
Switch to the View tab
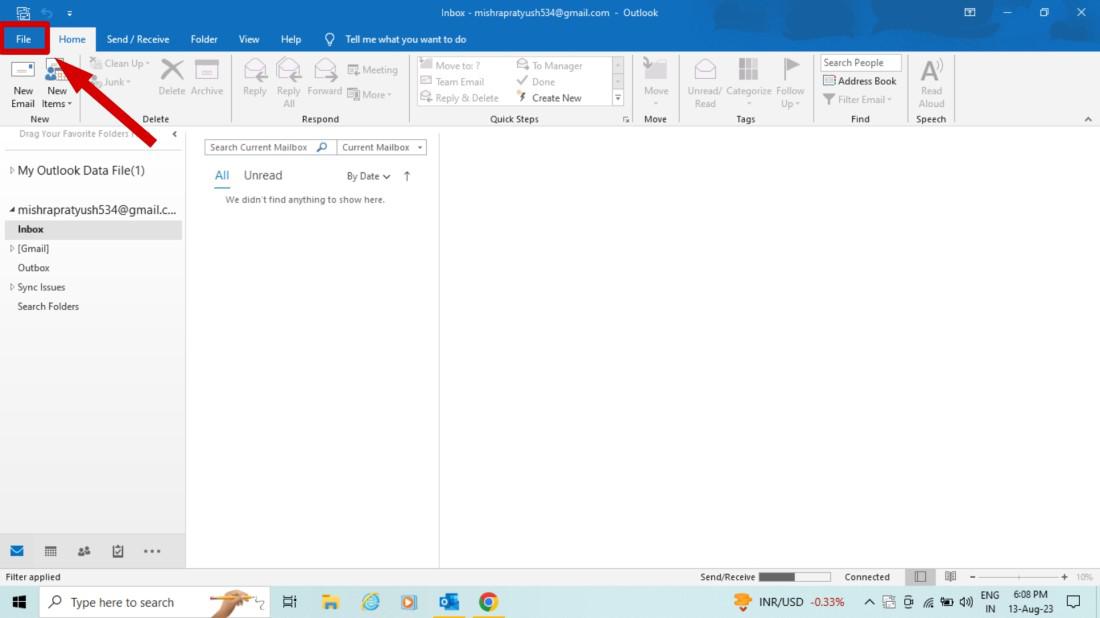point(249,39)
